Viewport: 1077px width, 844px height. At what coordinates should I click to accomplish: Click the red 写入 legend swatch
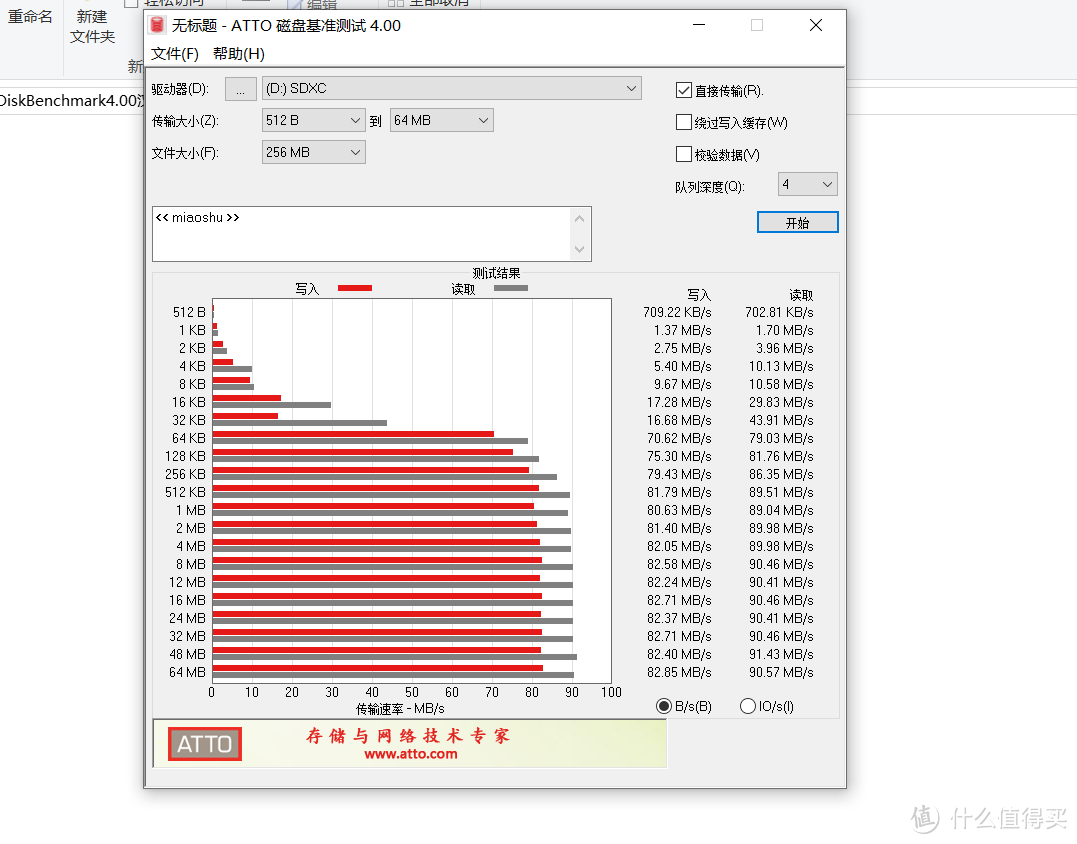(x=355, y=288)
